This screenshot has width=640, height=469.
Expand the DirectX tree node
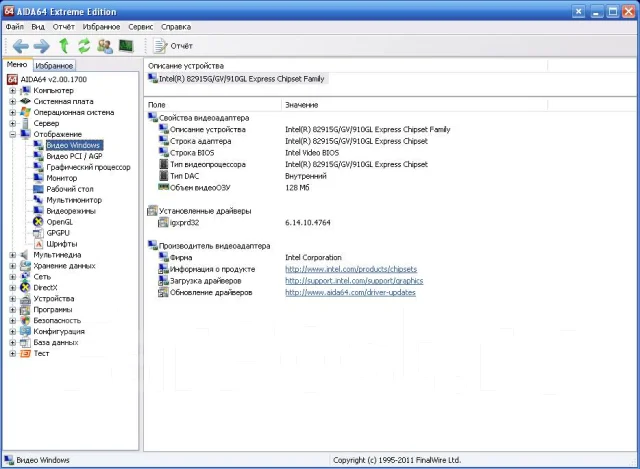pyautogui.click(x=13, y=287)
